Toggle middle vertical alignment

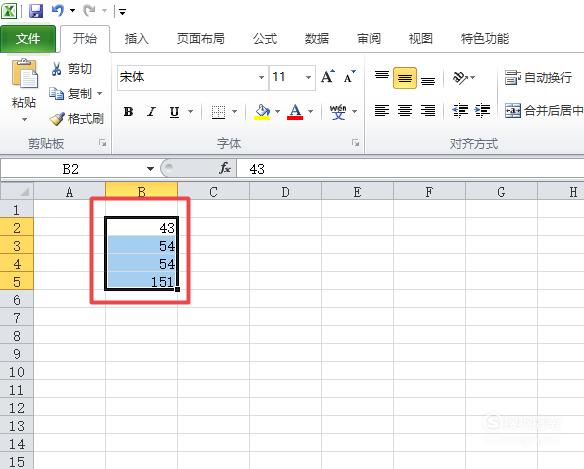tap(405, 78)
